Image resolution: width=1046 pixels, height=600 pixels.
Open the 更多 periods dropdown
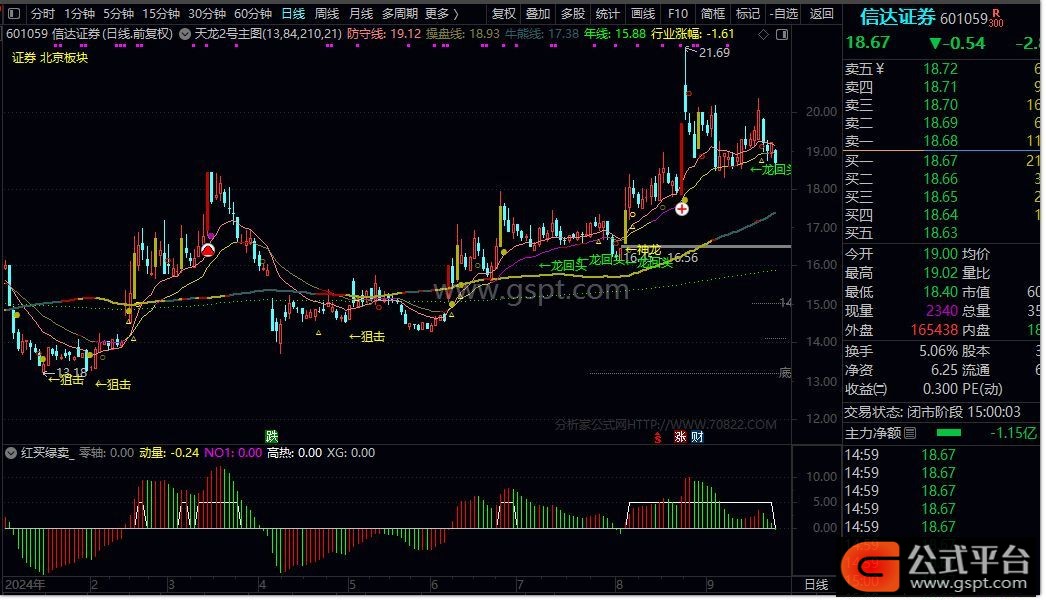pos(441,14)
